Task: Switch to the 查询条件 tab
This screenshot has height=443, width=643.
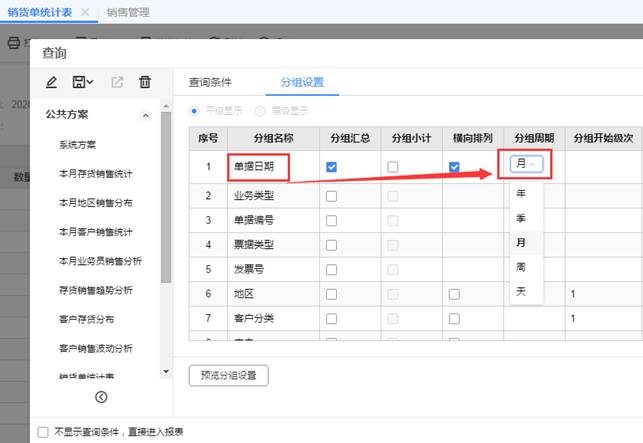Action: pos(211,82)
